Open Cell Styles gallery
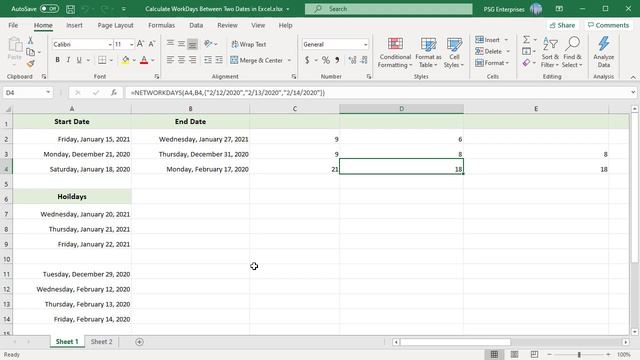The width and height of the screenshot is (640, 360). 454,53
